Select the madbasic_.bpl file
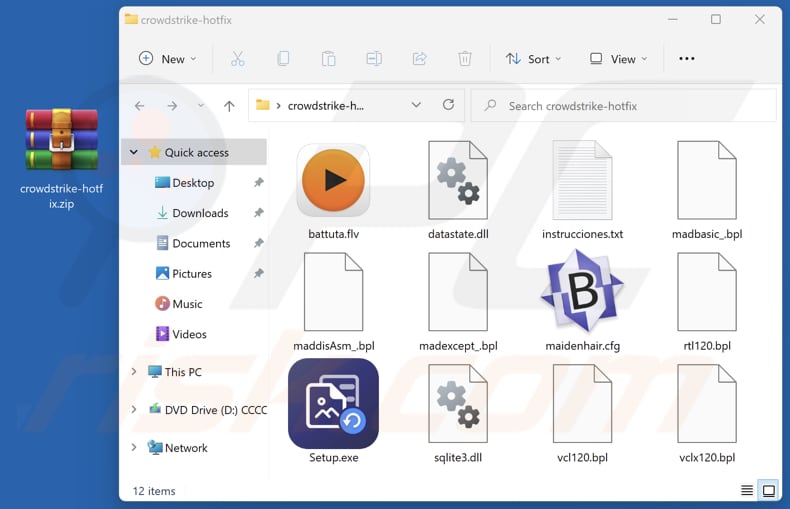 coord(707,191)
